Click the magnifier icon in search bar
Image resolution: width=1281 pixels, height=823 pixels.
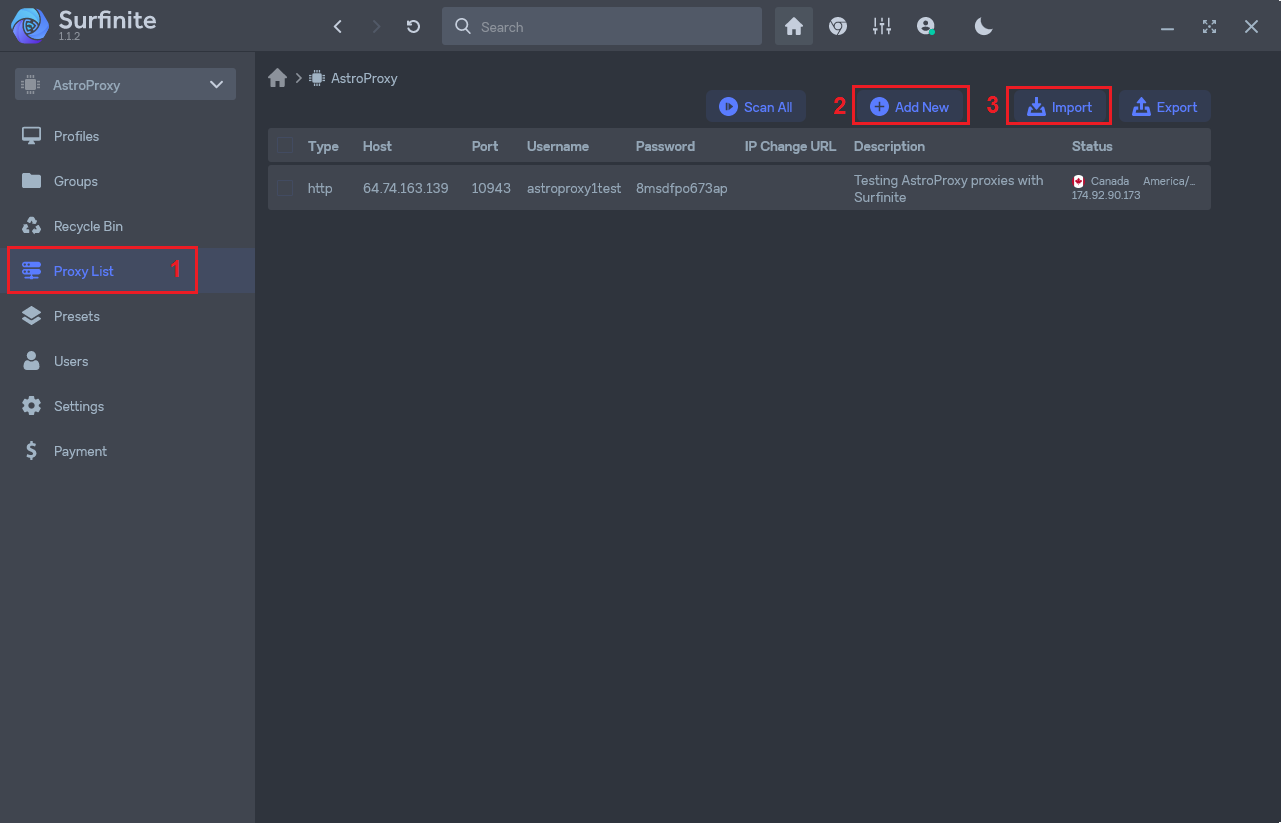click(463, 27)
